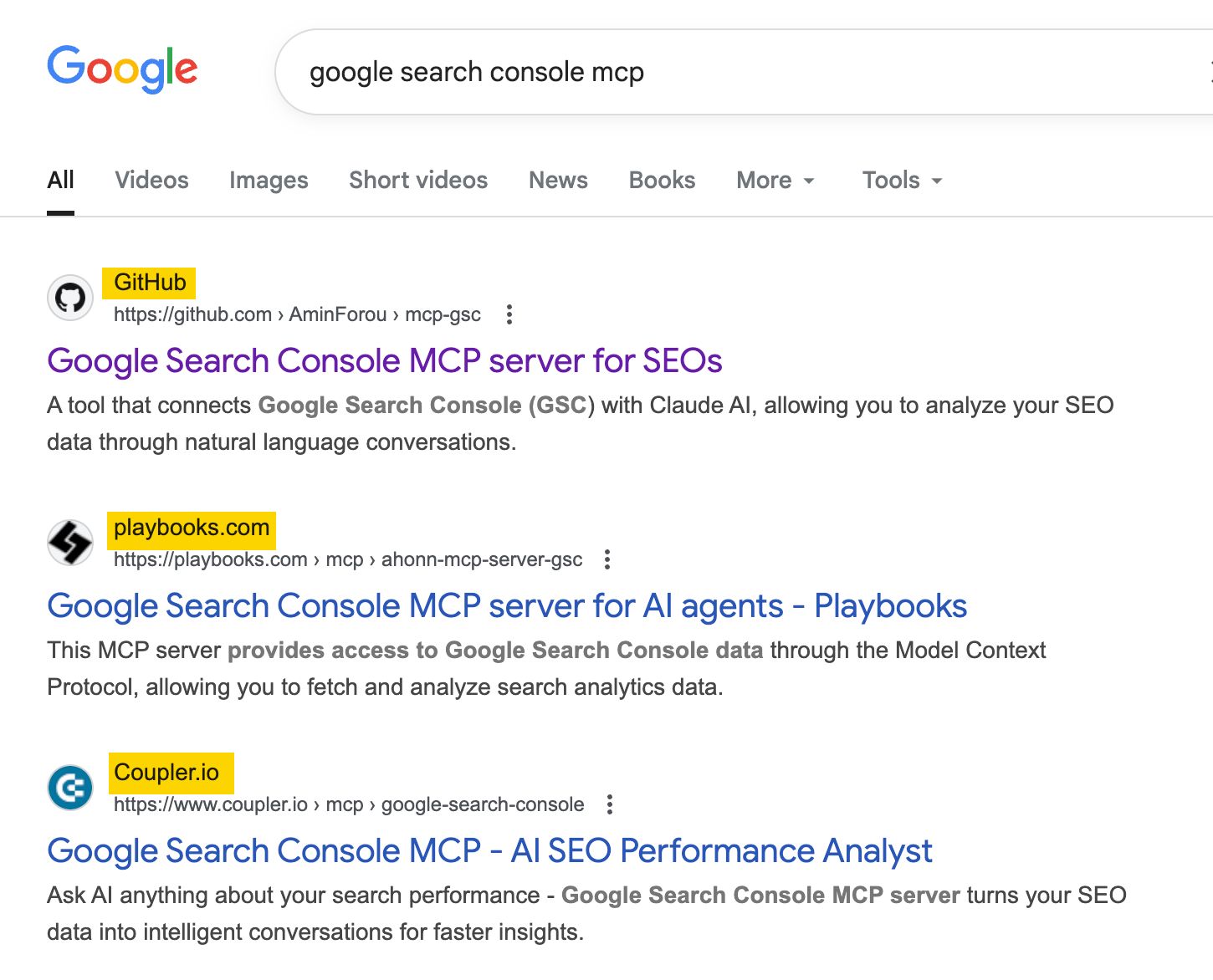Image resolution: width=1213 pixels, height=980 pixels.
Task: Open the Tools dropdown
Action: pos(900,180)
